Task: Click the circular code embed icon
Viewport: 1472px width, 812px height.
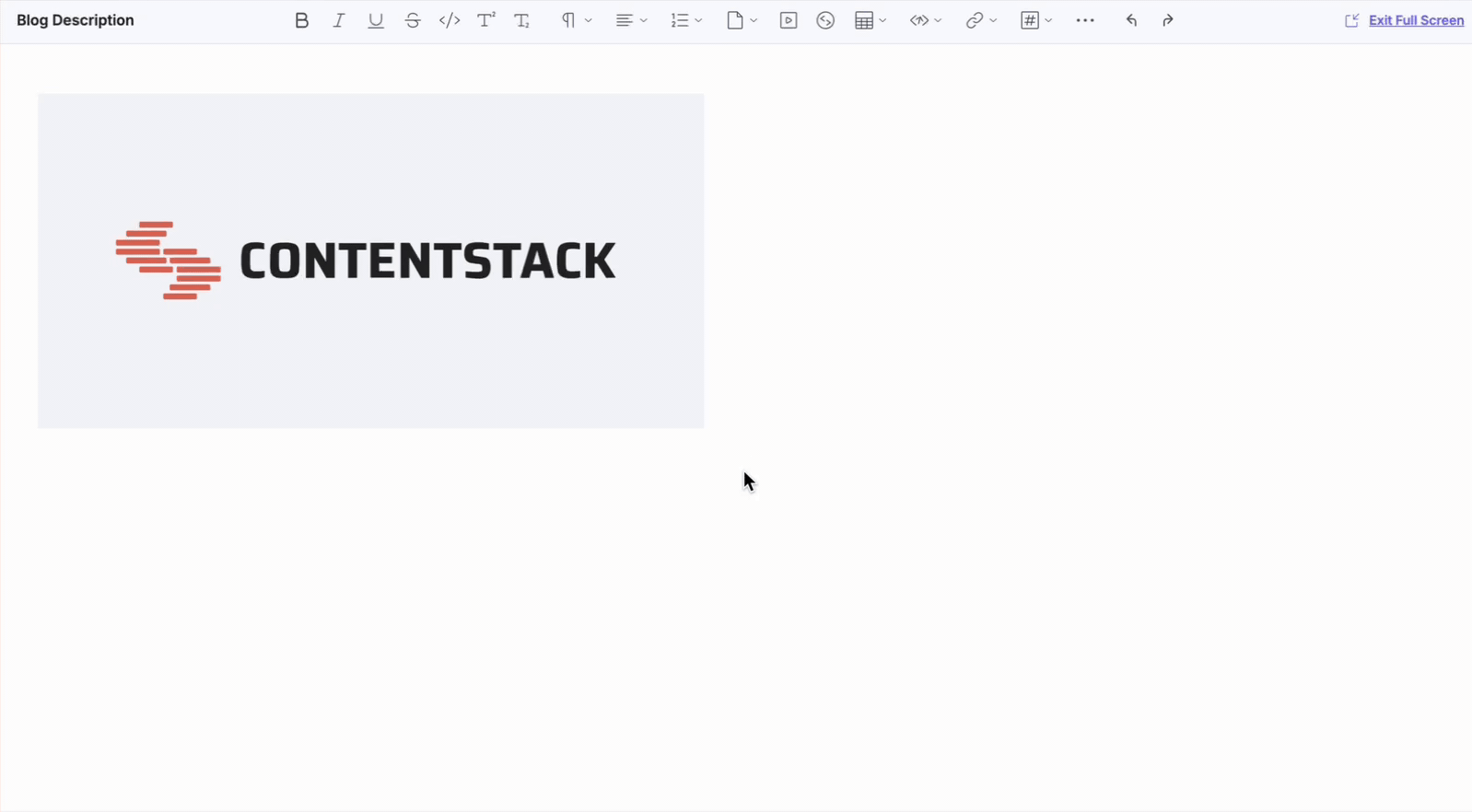Action: 825,20
